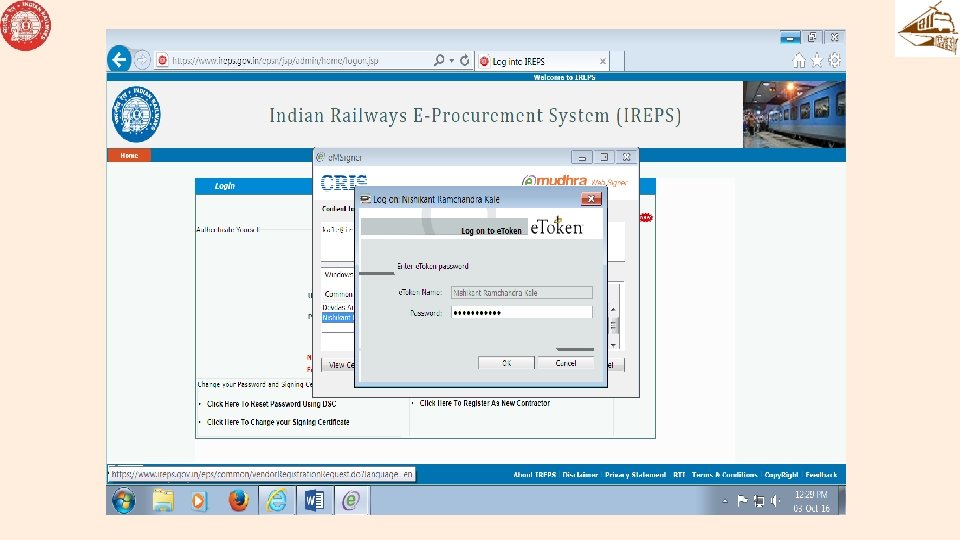Image resolution: width=960 pixels, height=540 pixels.
Task: Click the CRIS logo in eMsigner
Action: tap(343, 182)
